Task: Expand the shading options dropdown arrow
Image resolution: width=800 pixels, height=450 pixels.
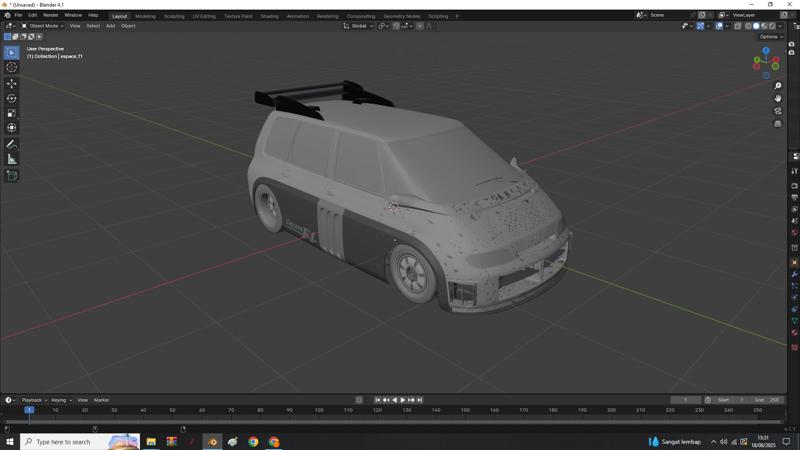Action: [781, 26]
